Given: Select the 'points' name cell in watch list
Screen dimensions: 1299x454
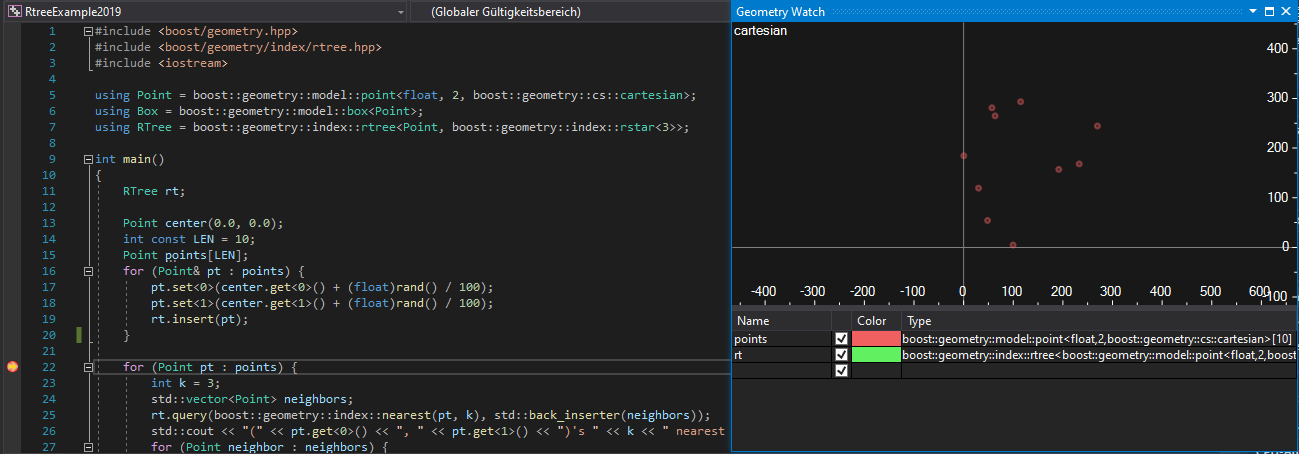Looking at the screenshot, I should 781,339.
